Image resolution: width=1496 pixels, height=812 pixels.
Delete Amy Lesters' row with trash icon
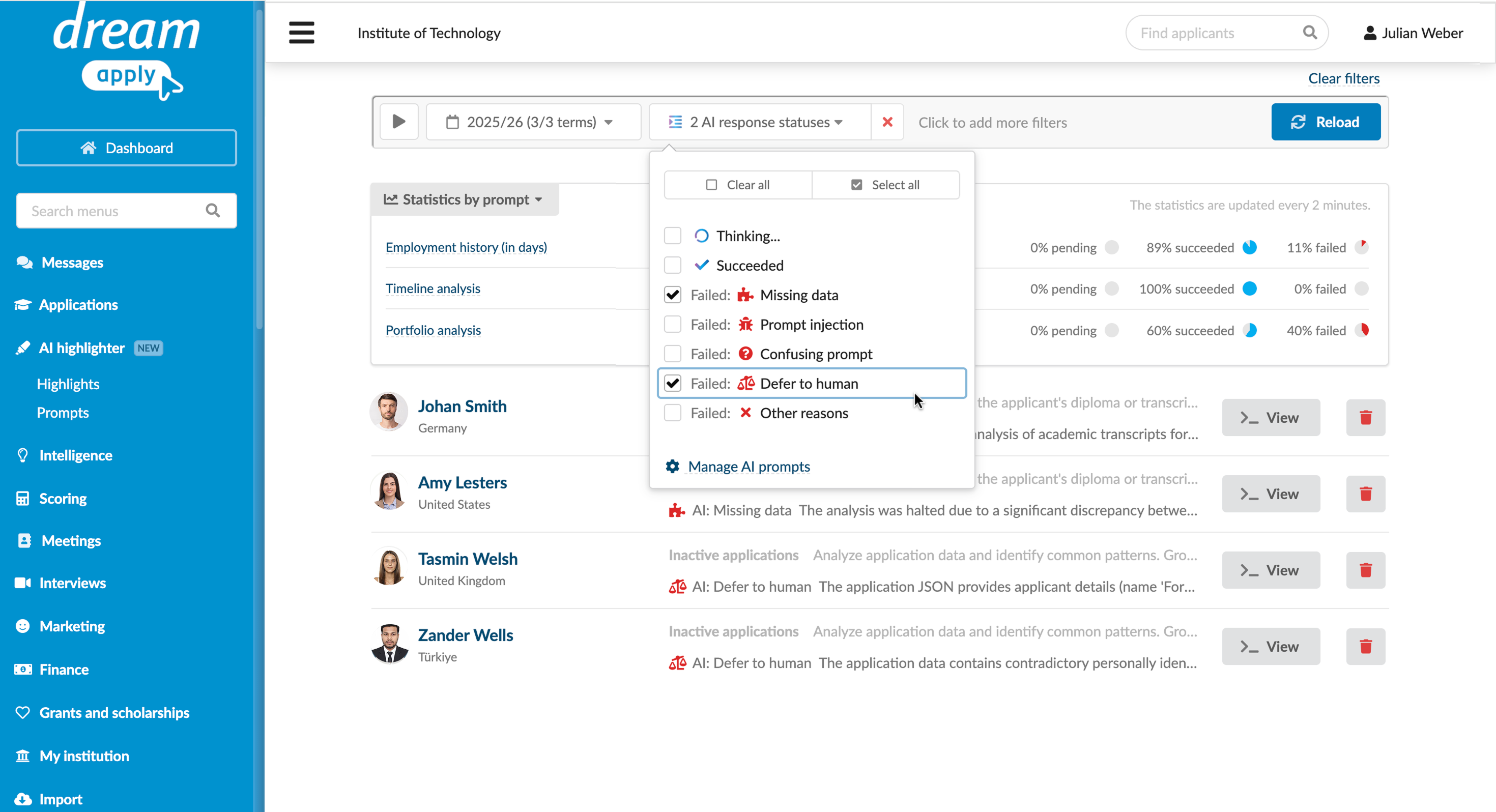(1365, 494)
